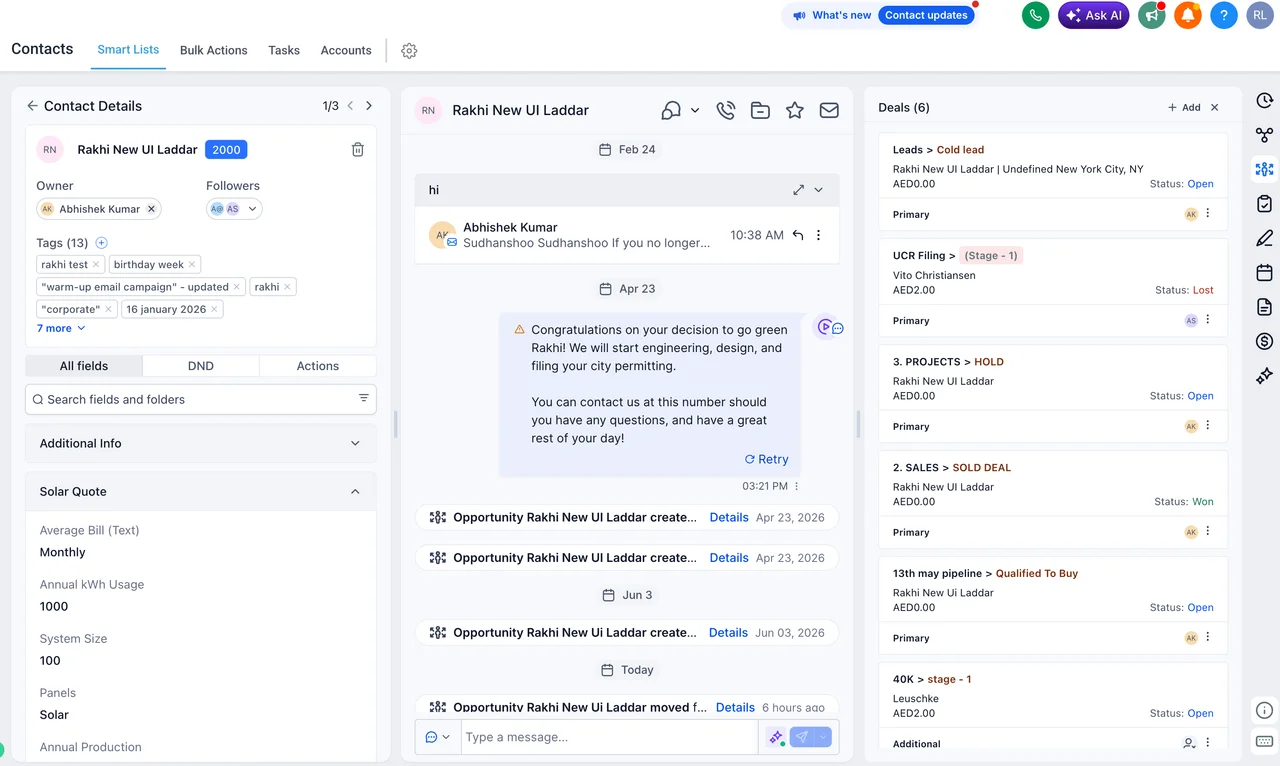1280x766 pixels.
Task: Remove the '16 january 2026' tag
Action: 215,309
